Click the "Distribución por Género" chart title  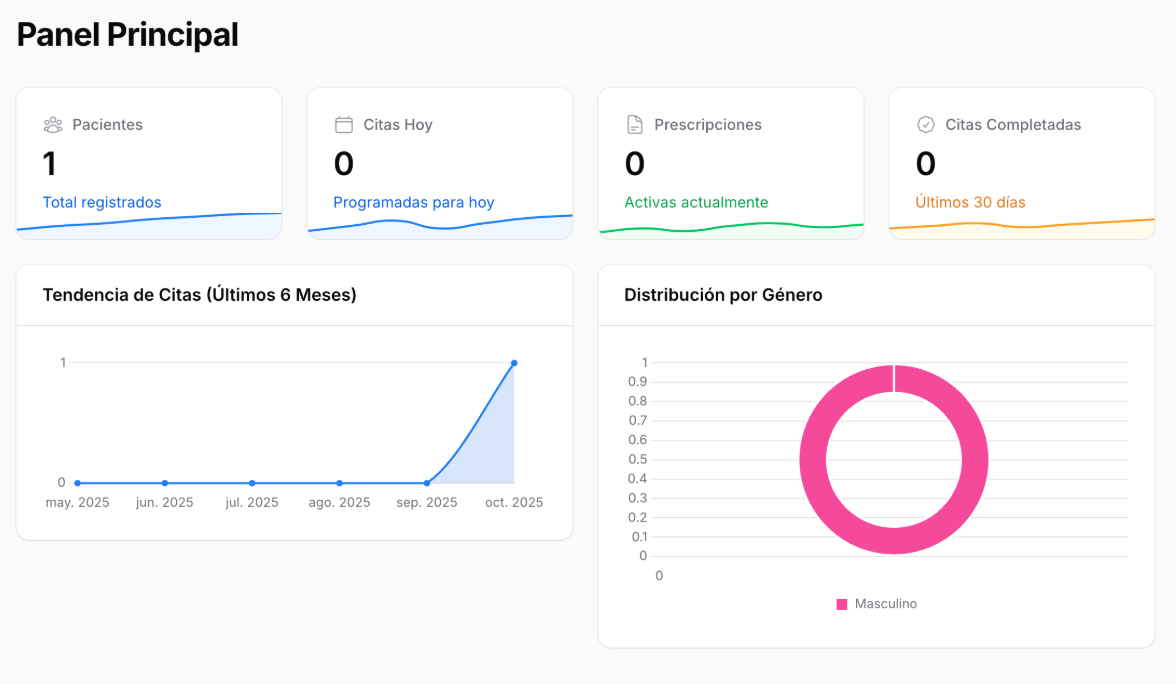[x=723, y=295]
